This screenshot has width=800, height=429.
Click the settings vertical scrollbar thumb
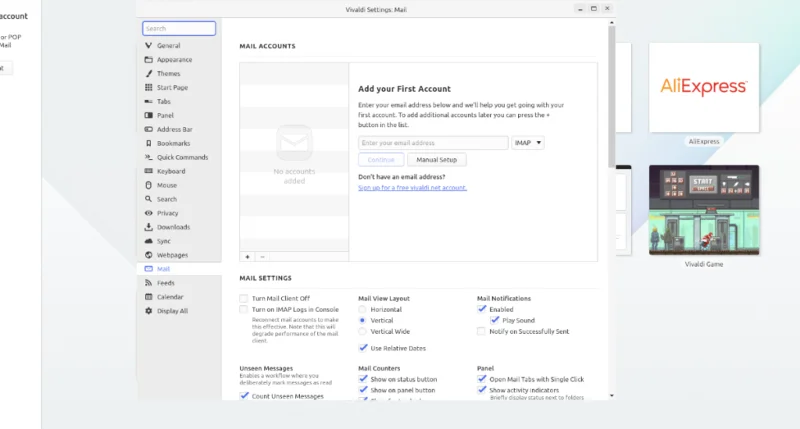[x=611, y=96]
